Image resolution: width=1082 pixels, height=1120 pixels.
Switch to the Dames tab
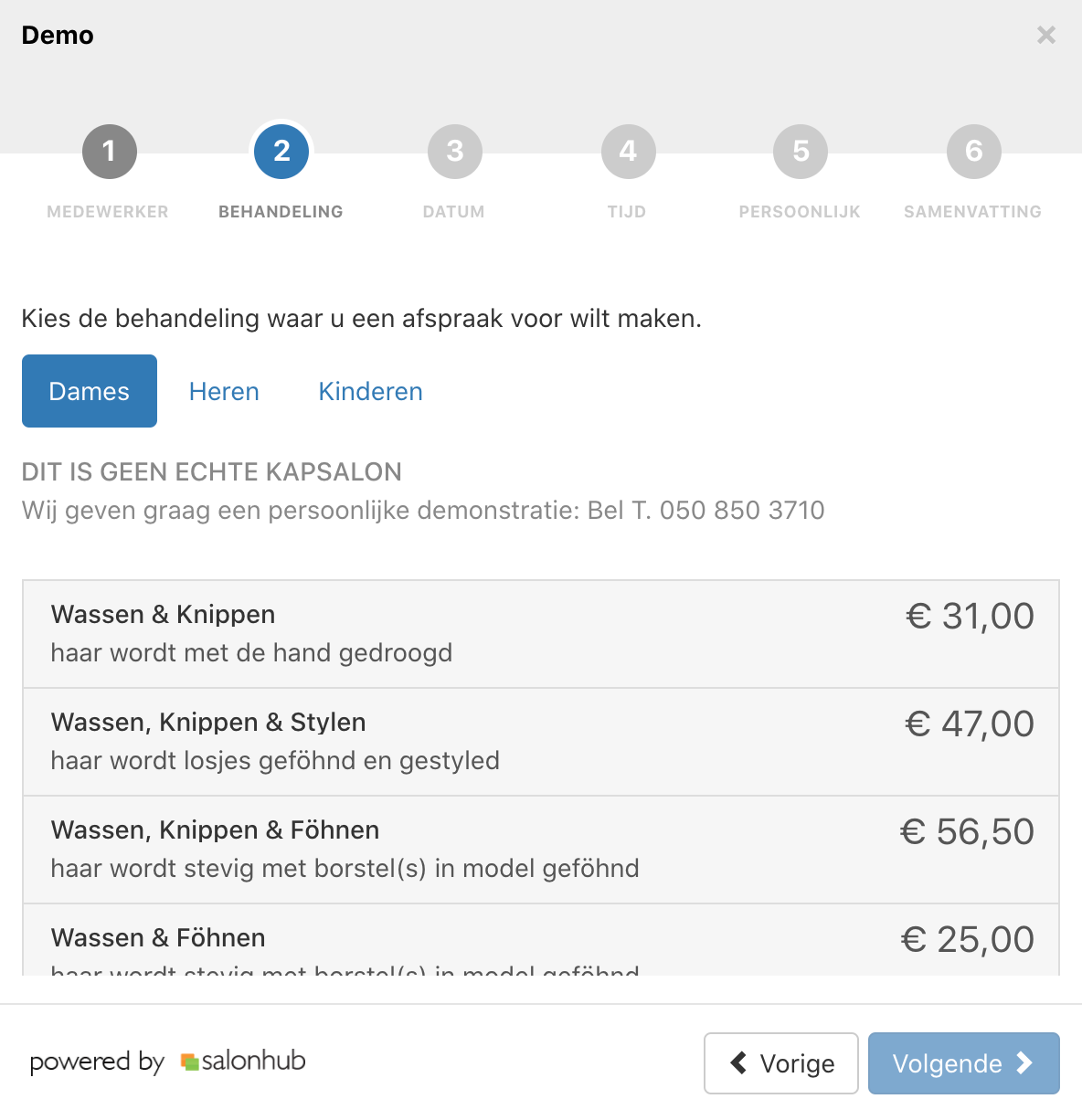(90, 391)
